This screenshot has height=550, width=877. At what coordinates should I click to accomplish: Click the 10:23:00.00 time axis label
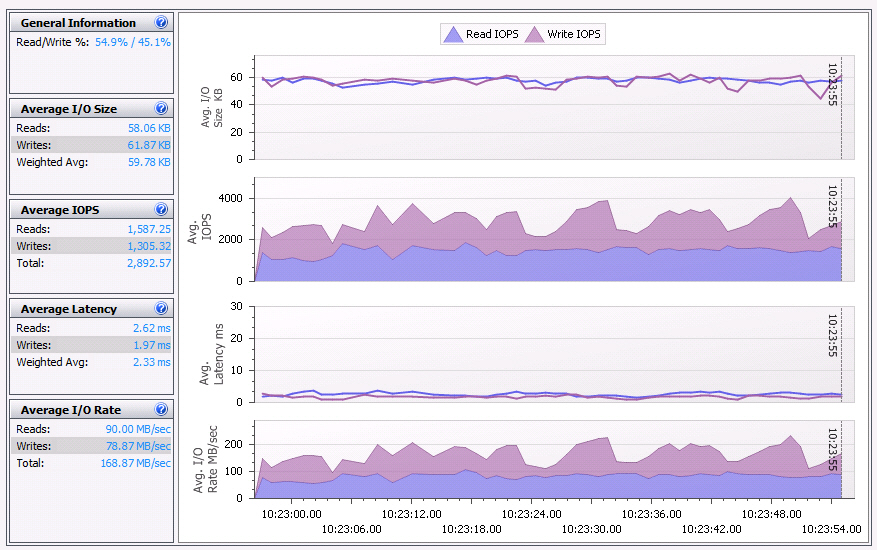[x=291, y=514]
